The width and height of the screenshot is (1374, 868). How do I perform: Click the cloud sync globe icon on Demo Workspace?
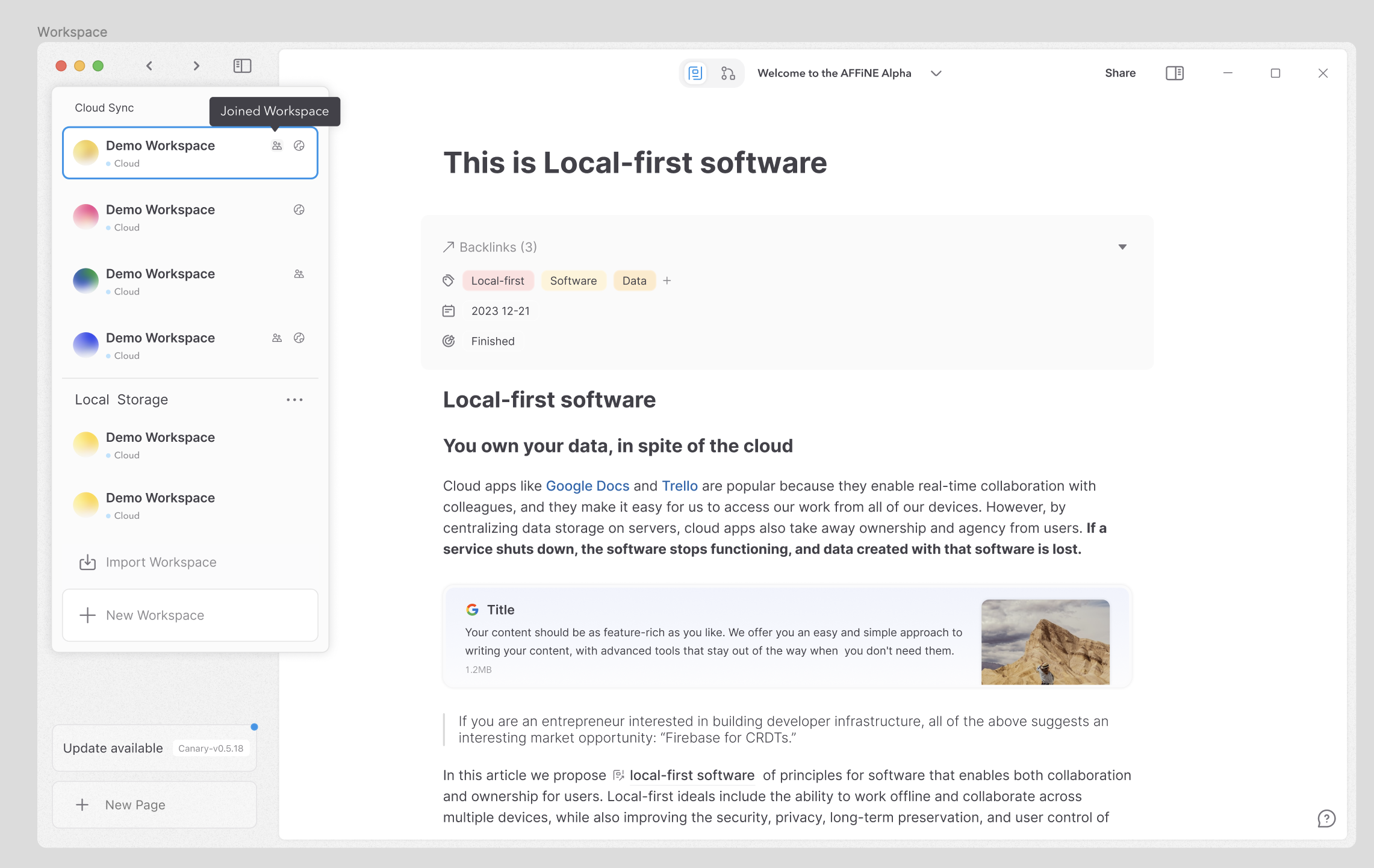[299, 146]
